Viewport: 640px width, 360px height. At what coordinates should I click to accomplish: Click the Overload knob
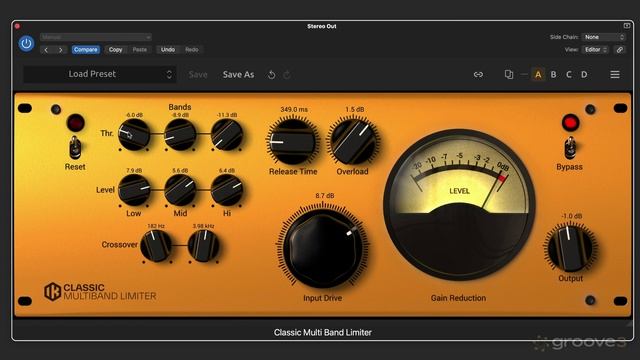point(353,141)
